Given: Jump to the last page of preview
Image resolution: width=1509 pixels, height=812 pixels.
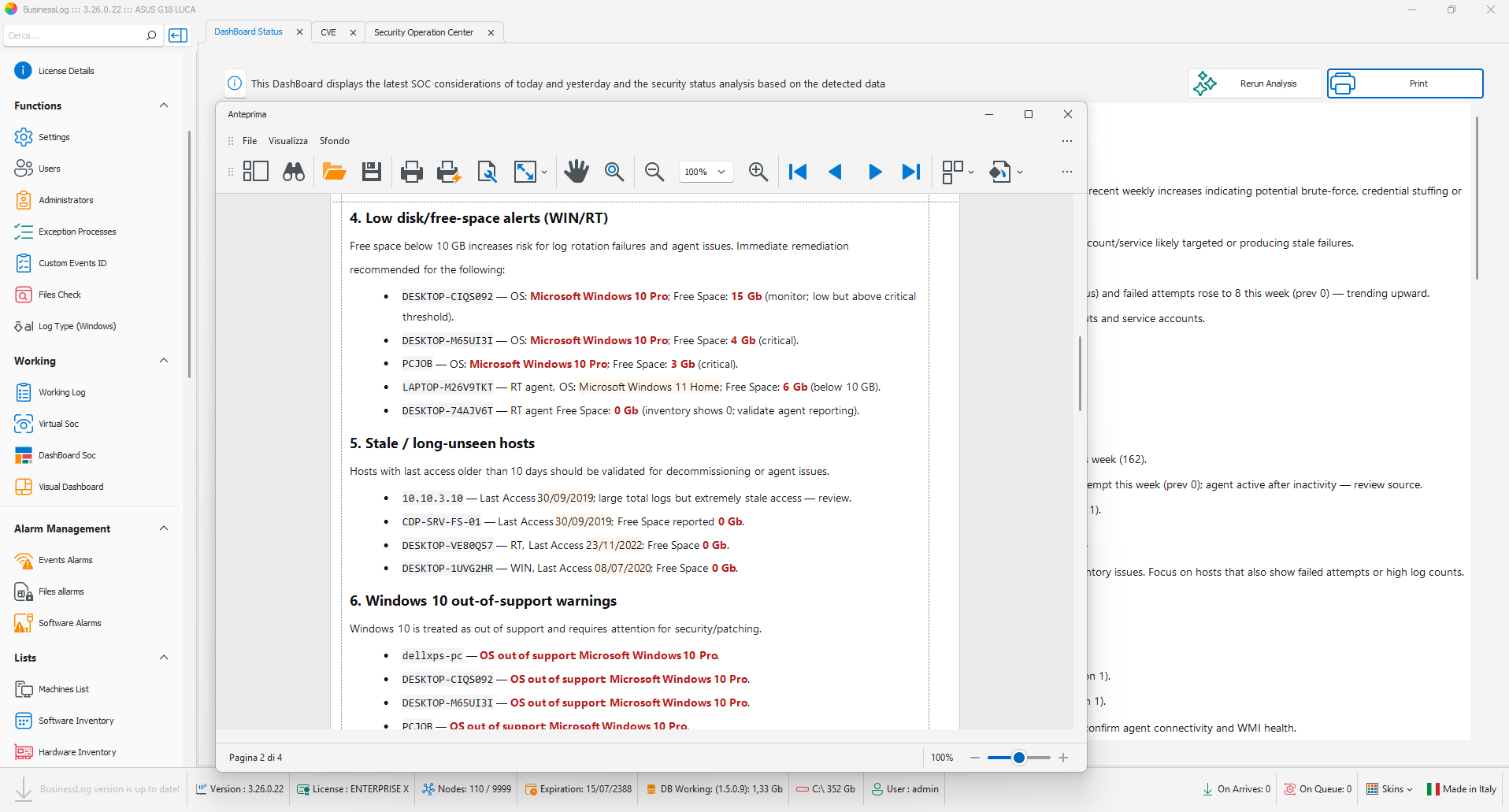Looking at the screenshot, I should pyautogui.click(x=911, y=172).
